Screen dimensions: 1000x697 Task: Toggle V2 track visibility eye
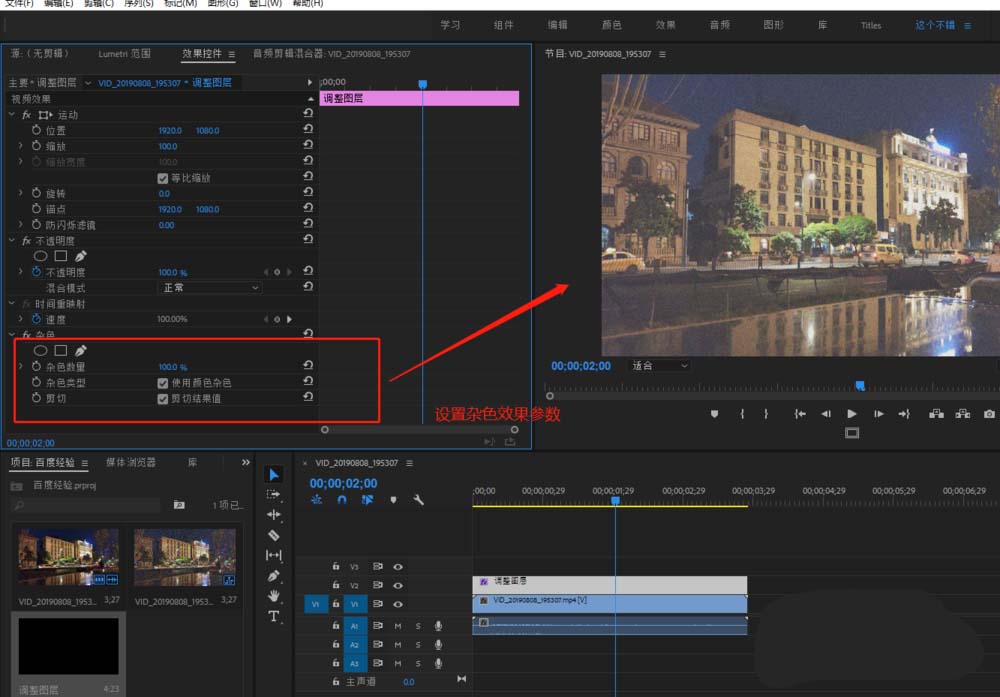(398, 585)
